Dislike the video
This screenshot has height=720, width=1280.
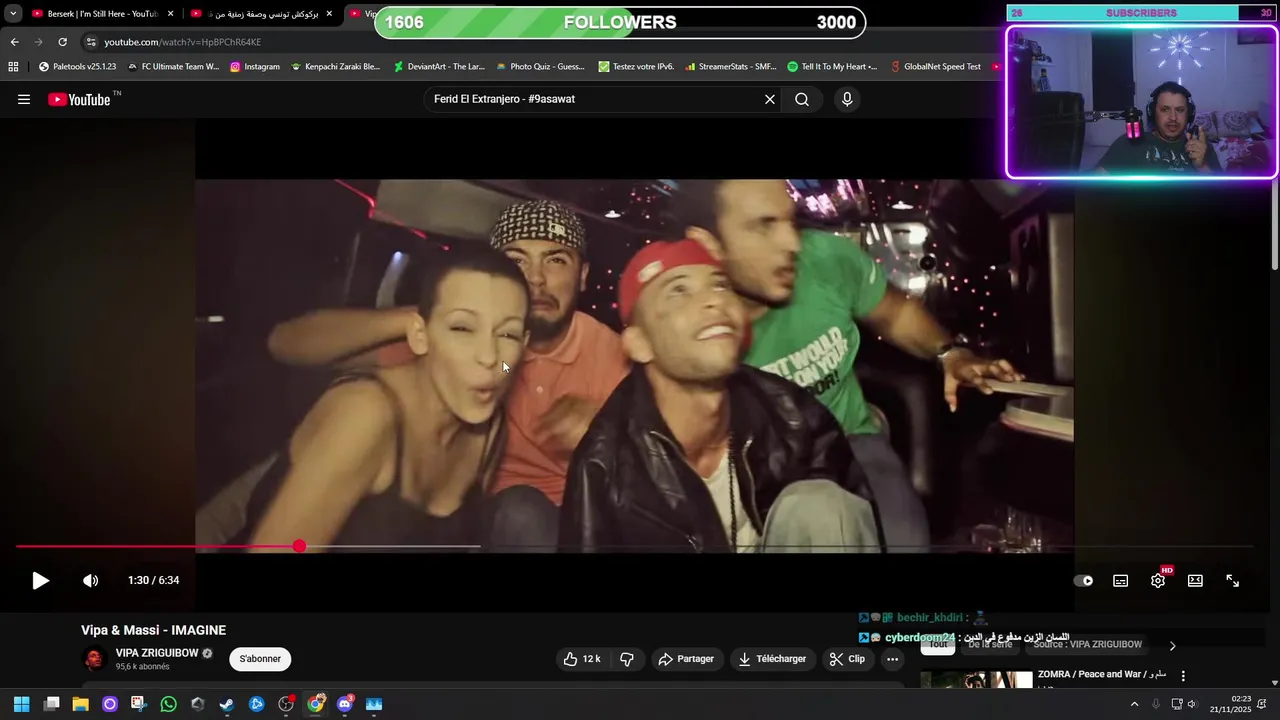point(627,659)
